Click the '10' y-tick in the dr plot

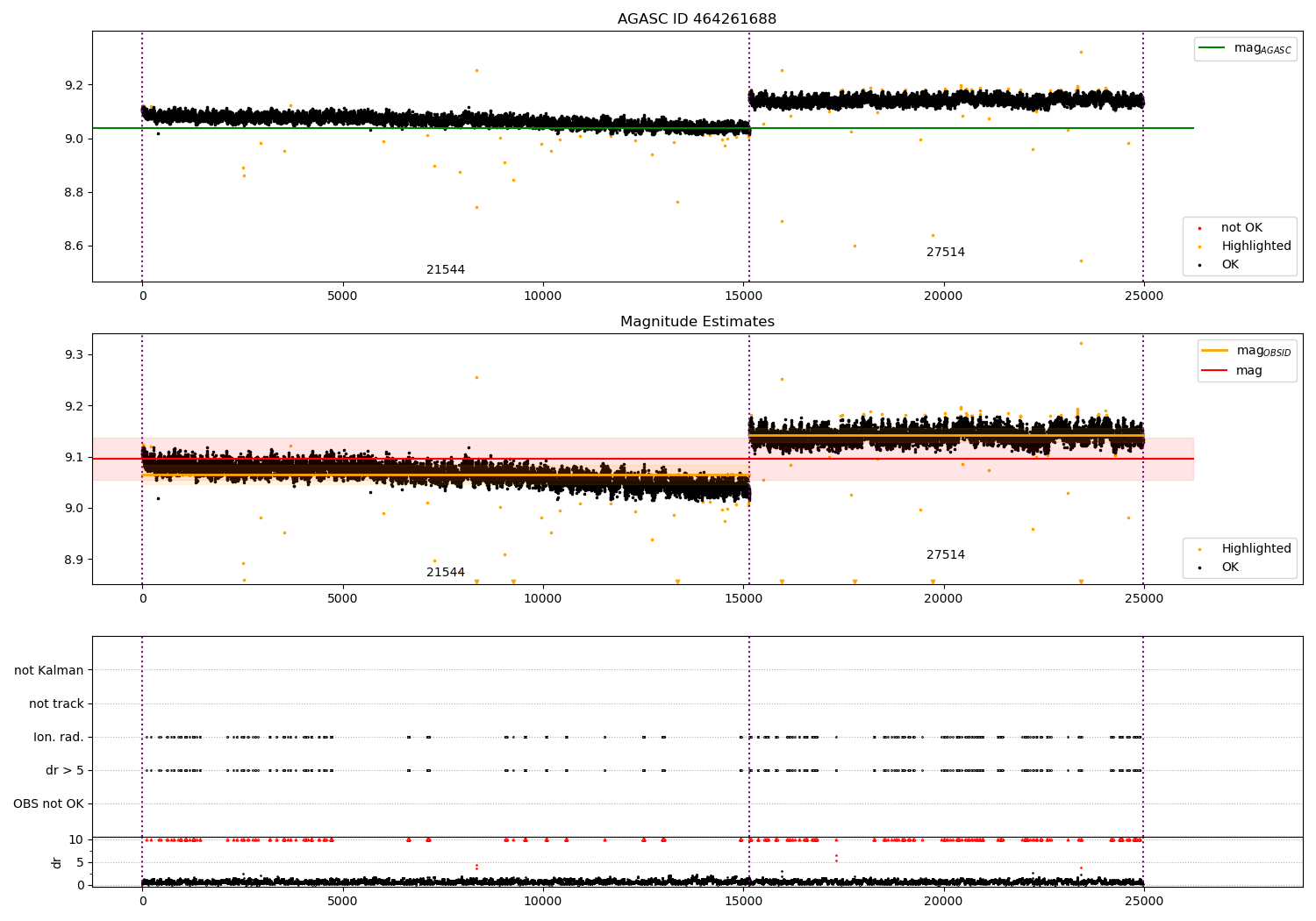pyautogui.click(x=76, y=840)
